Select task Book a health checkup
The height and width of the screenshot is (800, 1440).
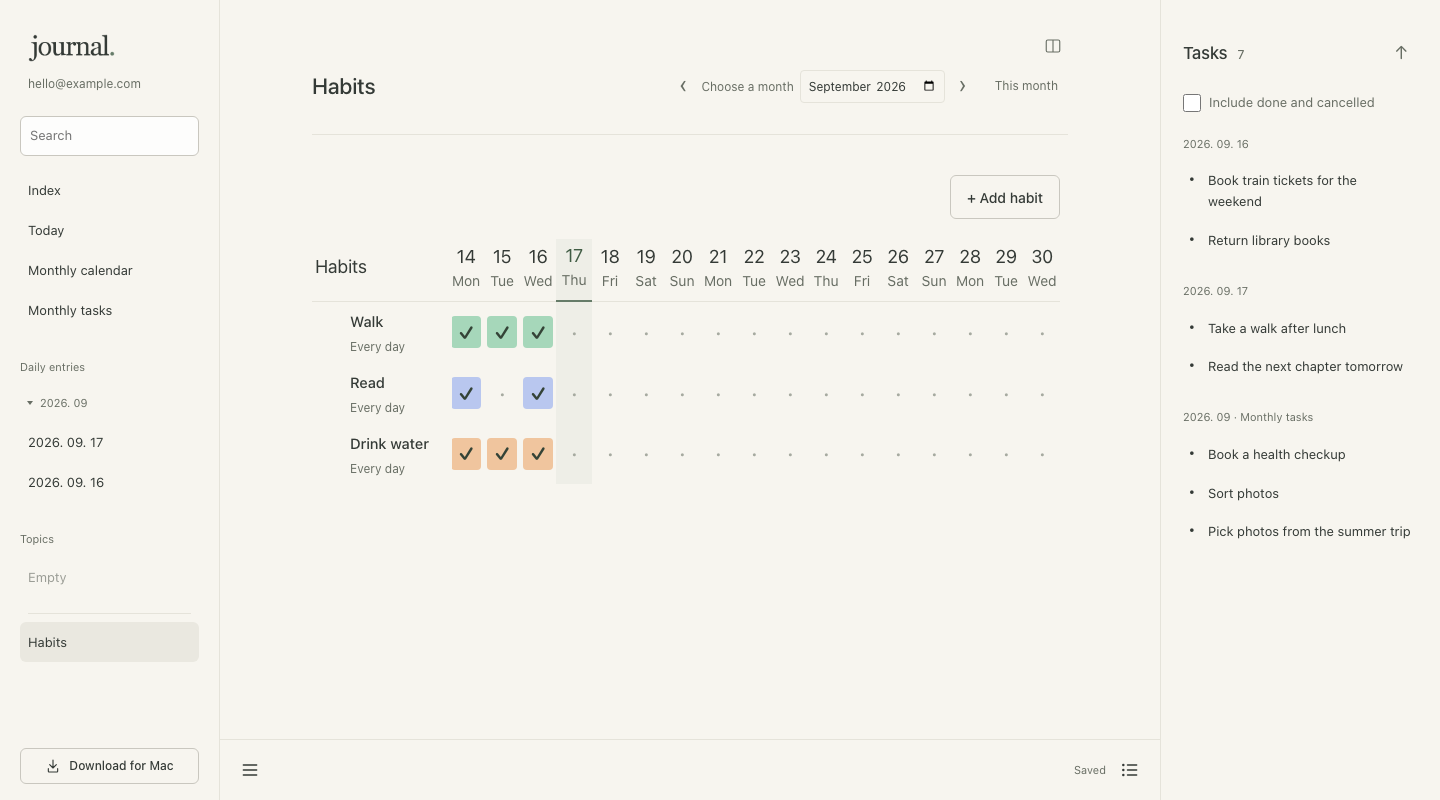pyautogui.click(x=1277, y=454)
